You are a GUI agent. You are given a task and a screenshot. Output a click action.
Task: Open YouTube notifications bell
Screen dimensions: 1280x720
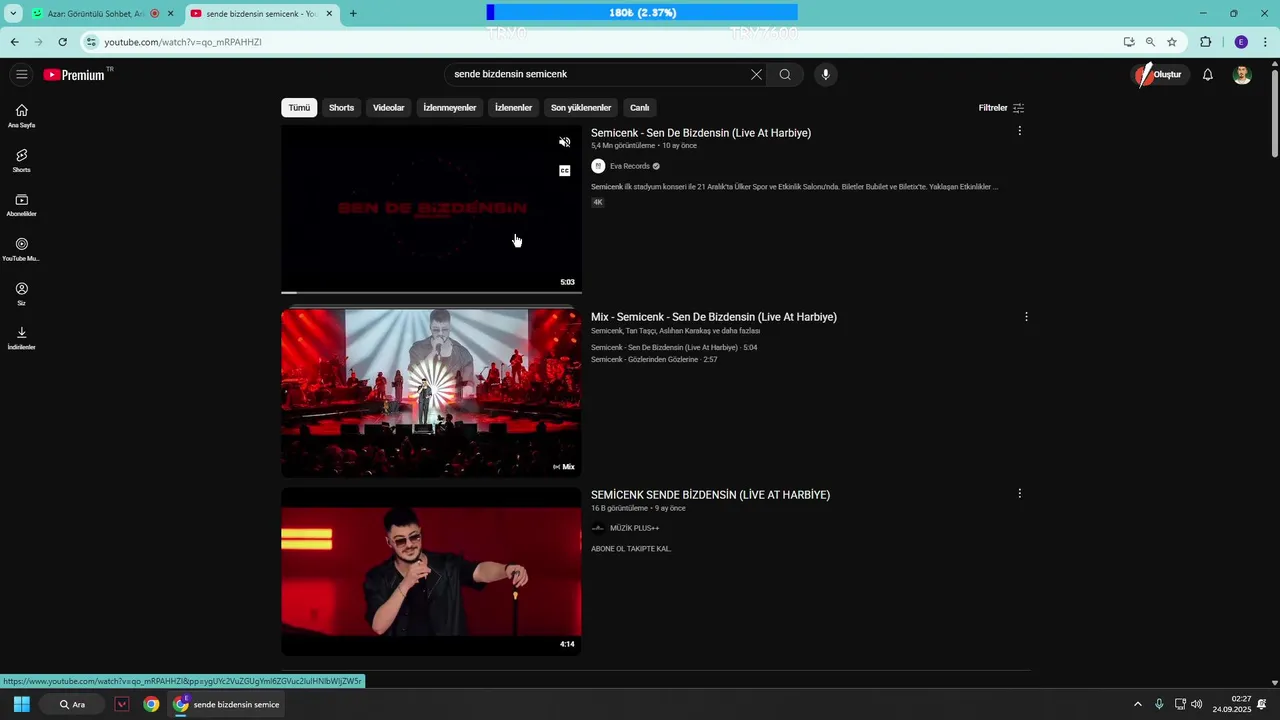coord(1207,74)
